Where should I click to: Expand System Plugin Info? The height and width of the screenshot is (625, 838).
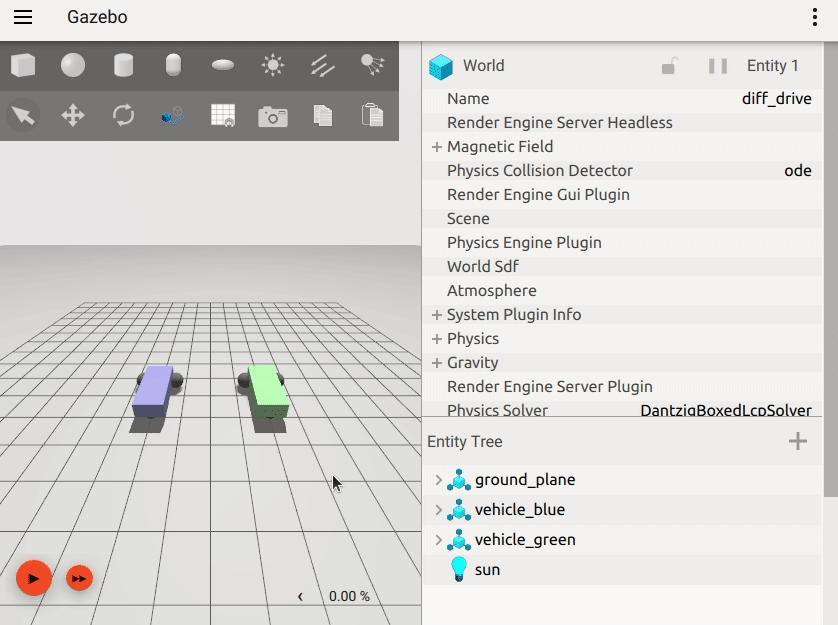[x=437, y=315]
